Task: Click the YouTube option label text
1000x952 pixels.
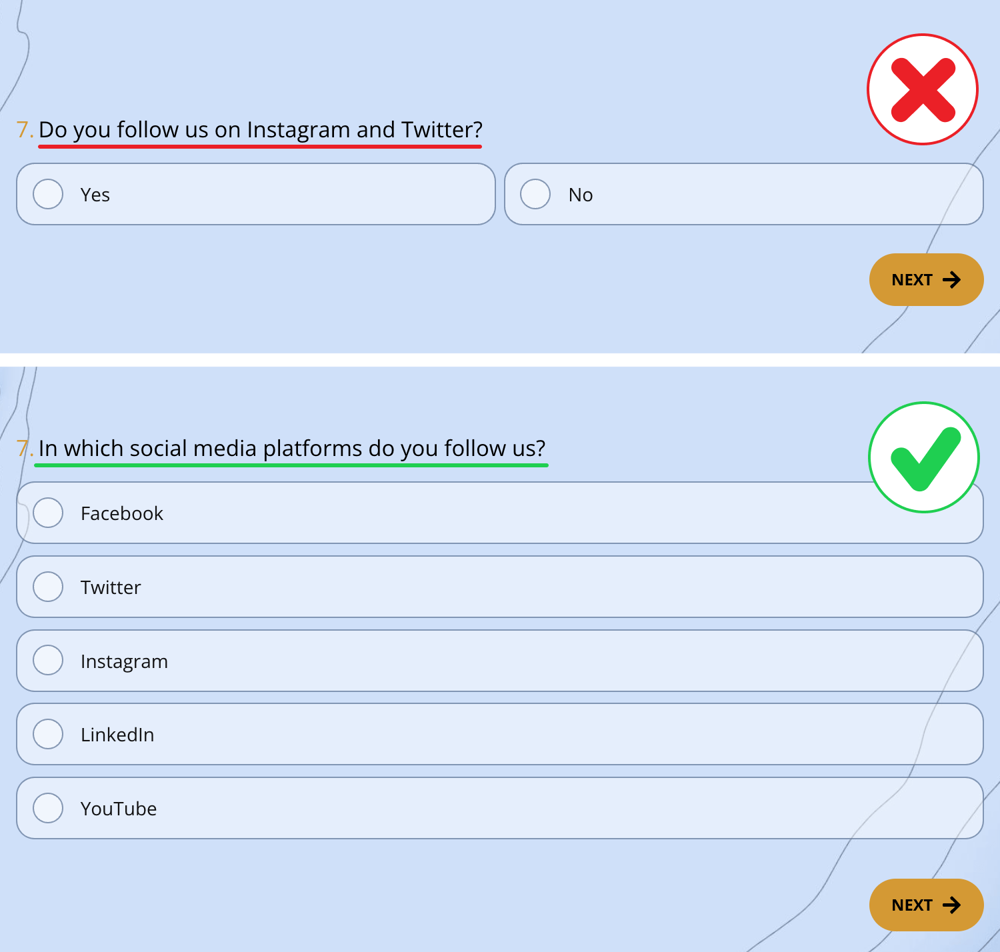Action: point(118,809)
